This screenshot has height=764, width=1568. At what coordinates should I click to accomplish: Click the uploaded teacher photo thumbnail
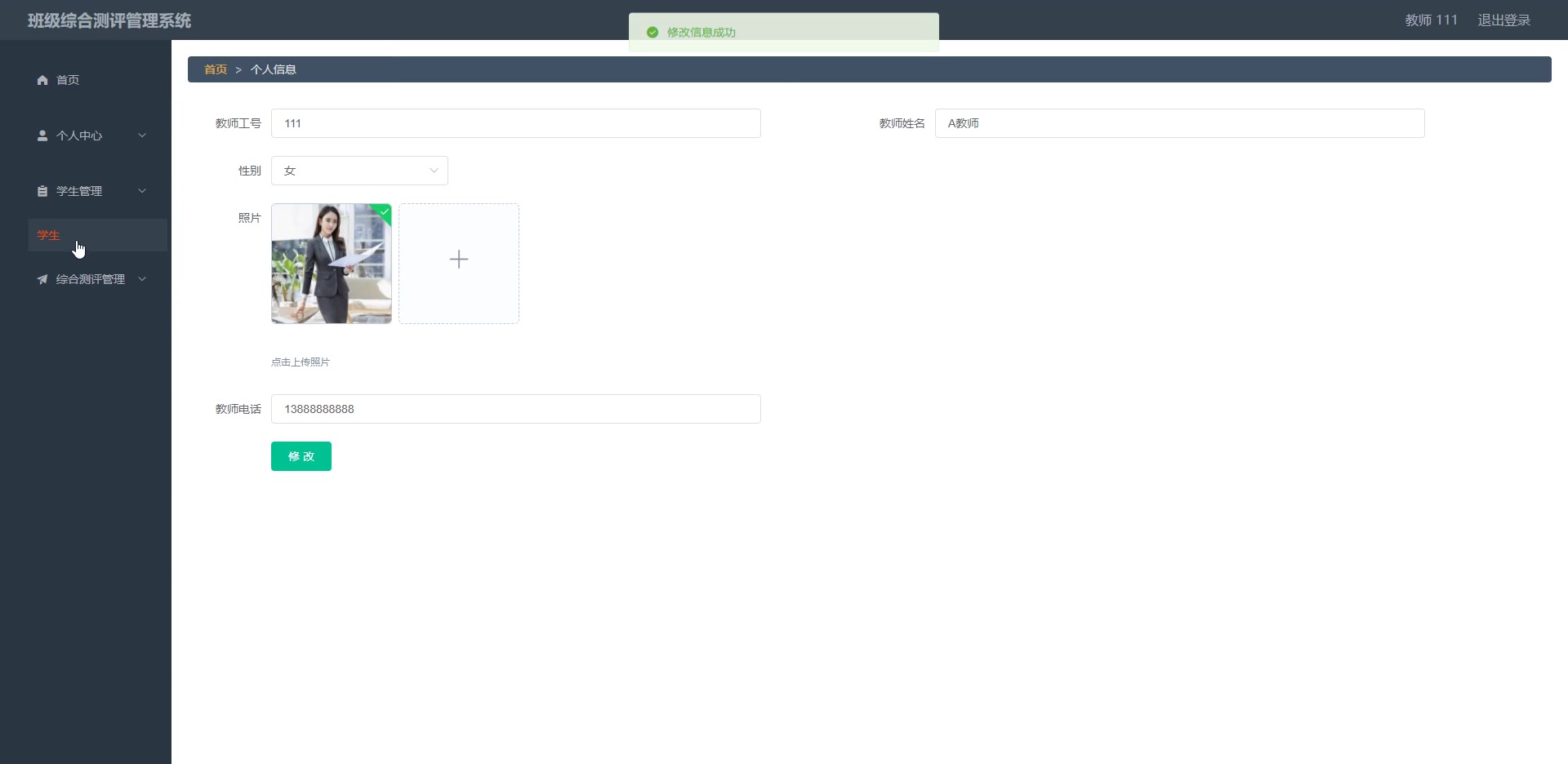[x=331, y=263]
